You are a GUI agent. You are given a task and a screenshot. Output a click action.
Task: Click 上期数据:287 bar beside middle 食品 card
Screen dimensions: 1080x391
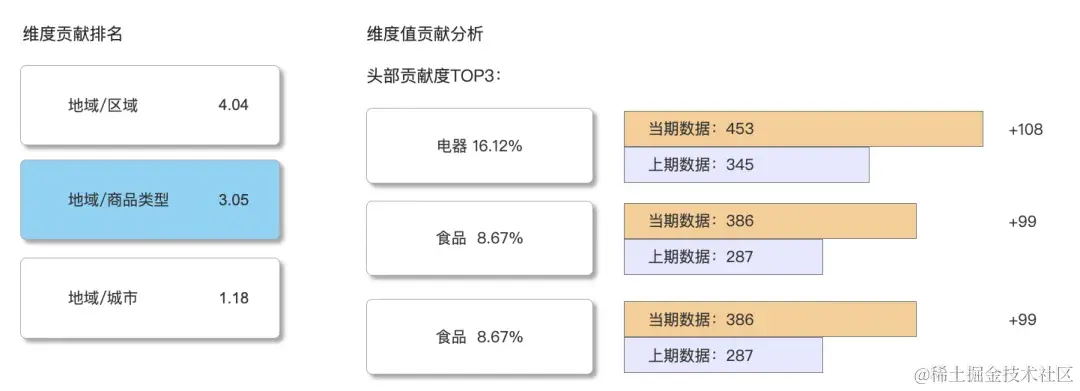pos(723,257)
